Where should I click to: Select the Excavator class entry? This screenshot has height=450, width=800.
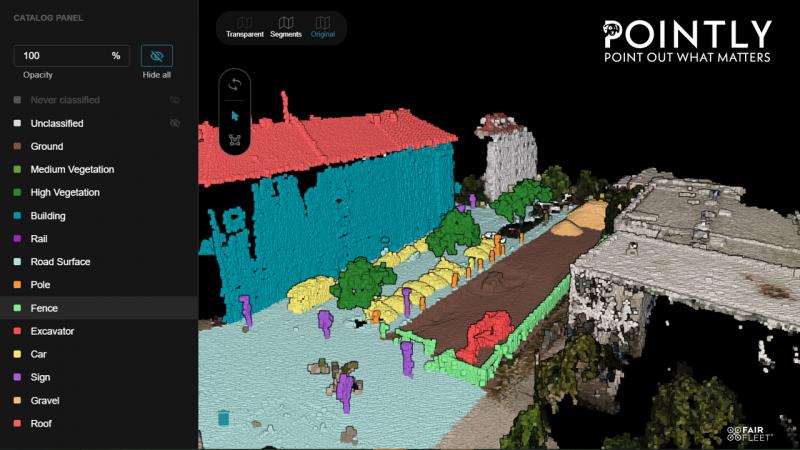pyautogui.click(x=52, y=331)
